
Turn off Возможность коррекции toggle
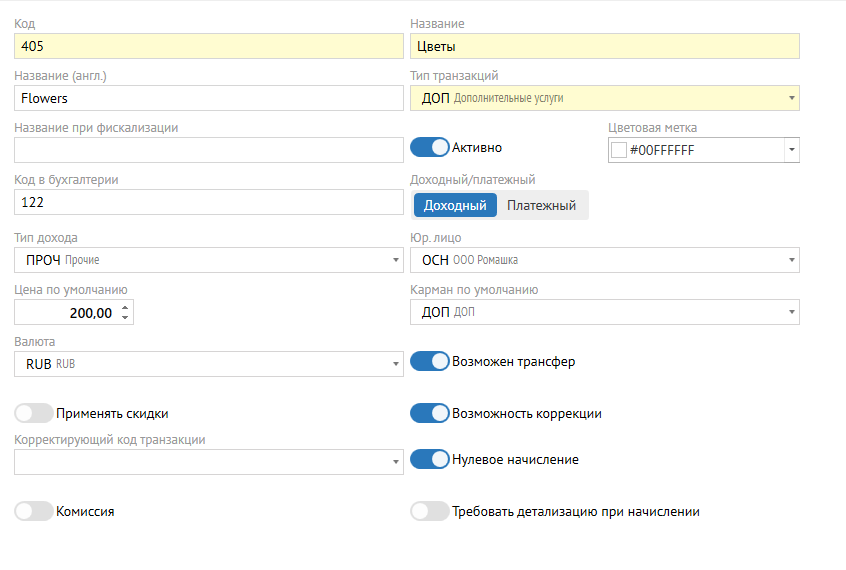pyautogui.click(x=430, y=413)
